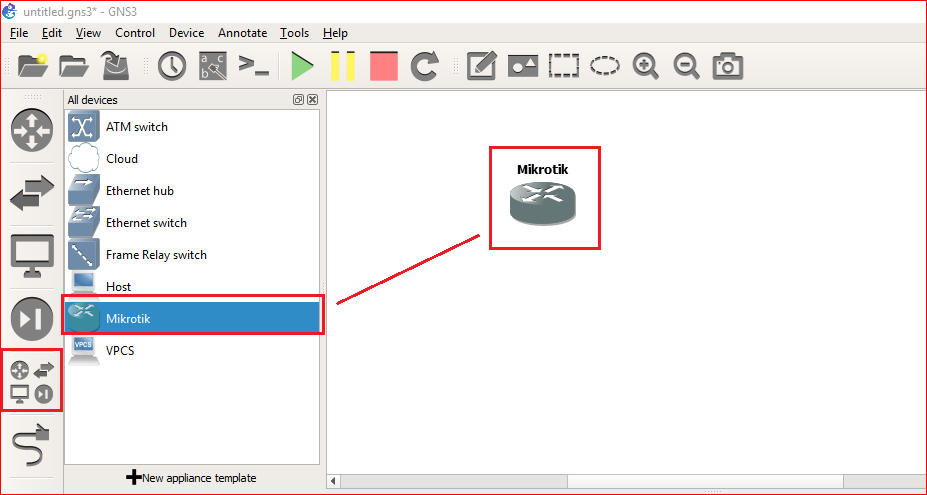The image size is (927, 495).
Task: Open the Control menu
Action: click(x=135, y=33)
